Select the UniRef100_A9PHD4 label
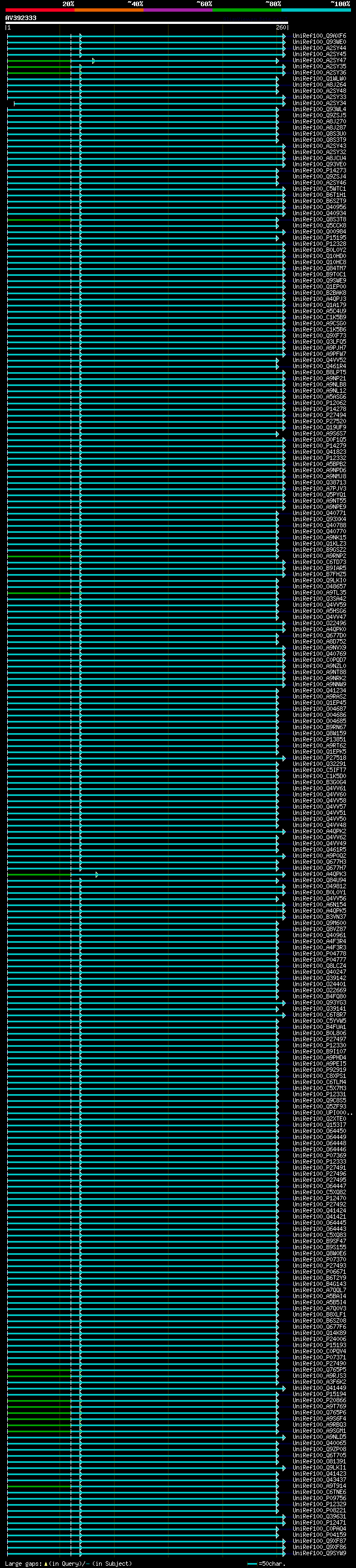The image size is (356, 1568). coord(319,1058)
